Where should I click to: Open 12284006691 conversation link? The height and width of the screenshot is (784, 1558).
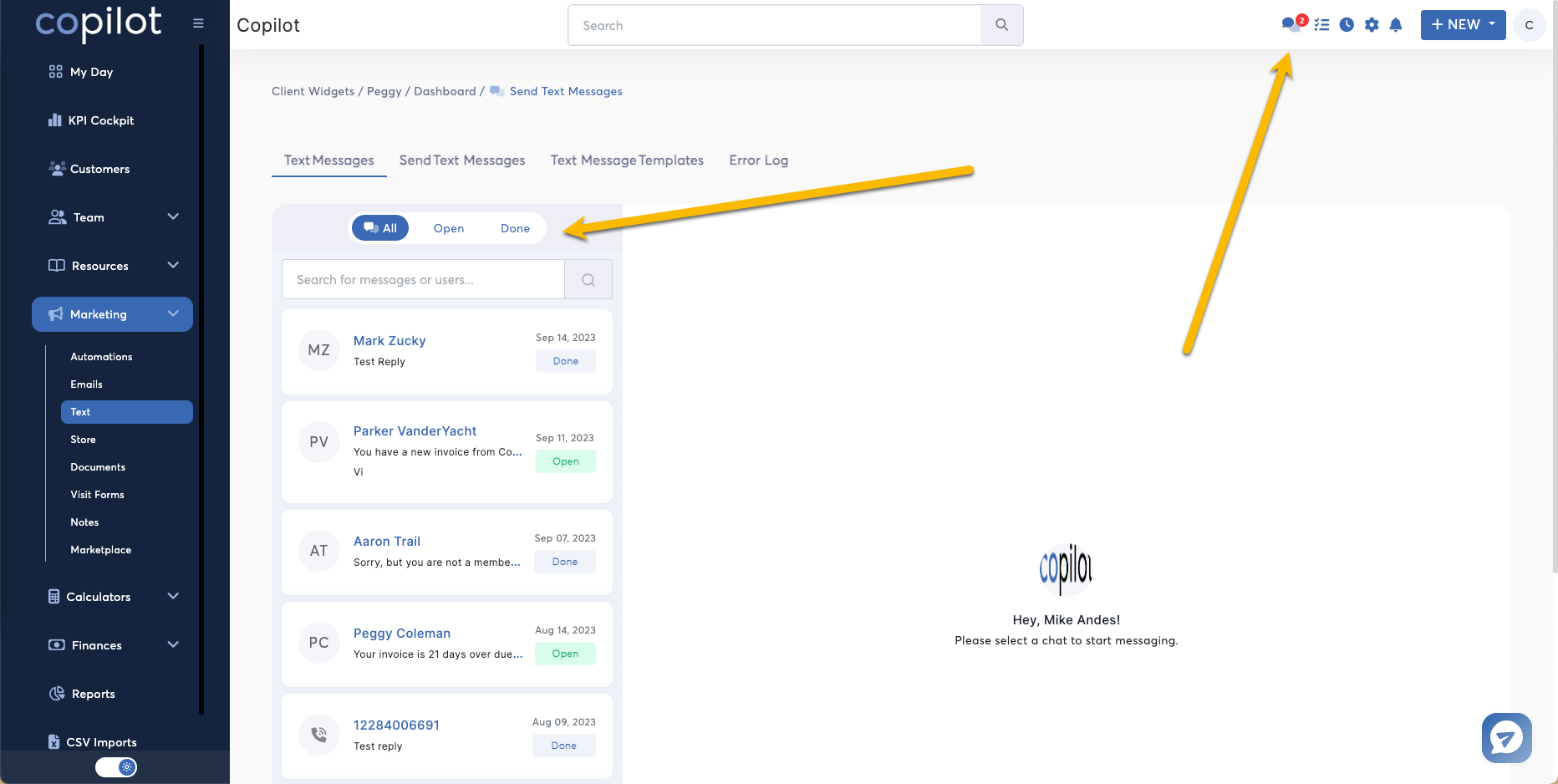coord(396,725)
